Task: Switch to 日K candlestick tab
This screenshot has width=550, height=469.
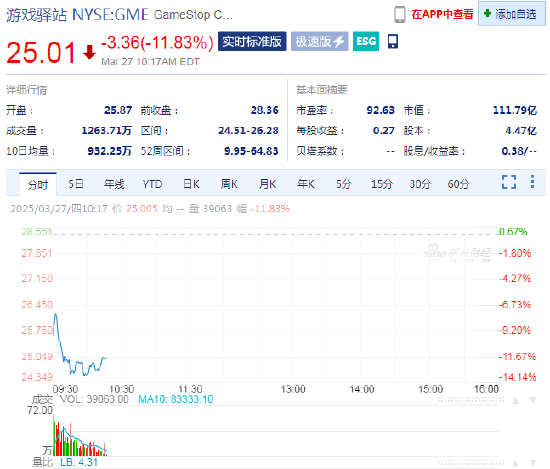Action: point(191,184)
